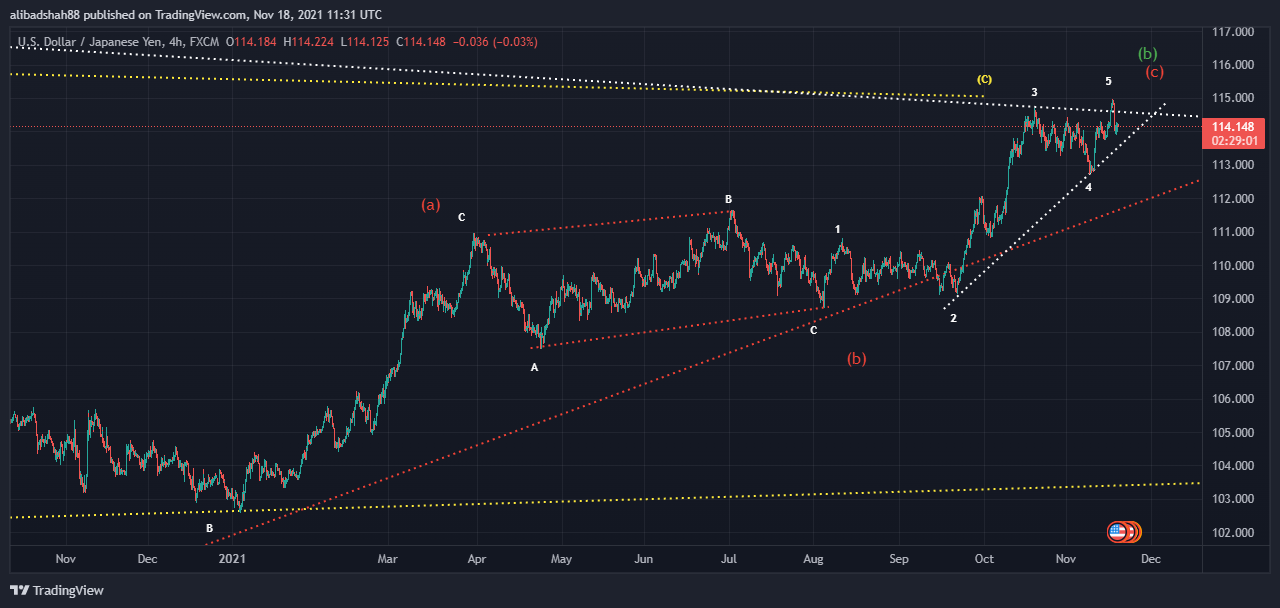Select the B label under the January 2021 low

click(209, 527)
